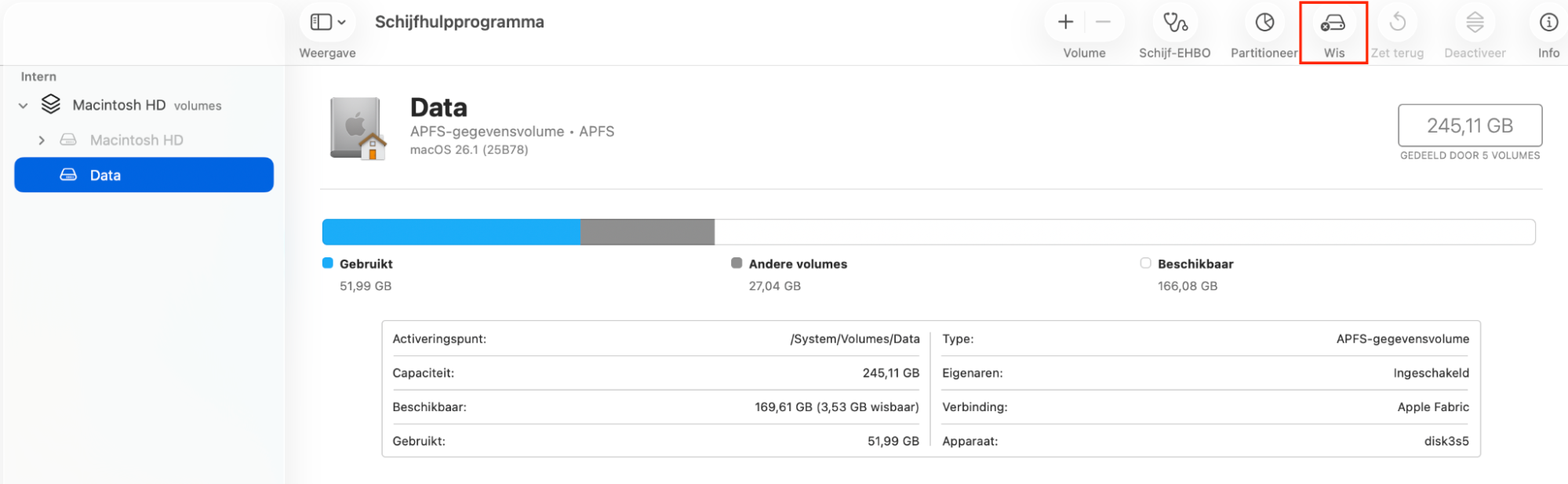Expand the greyed Macintosh HD volume

[42, 140]
